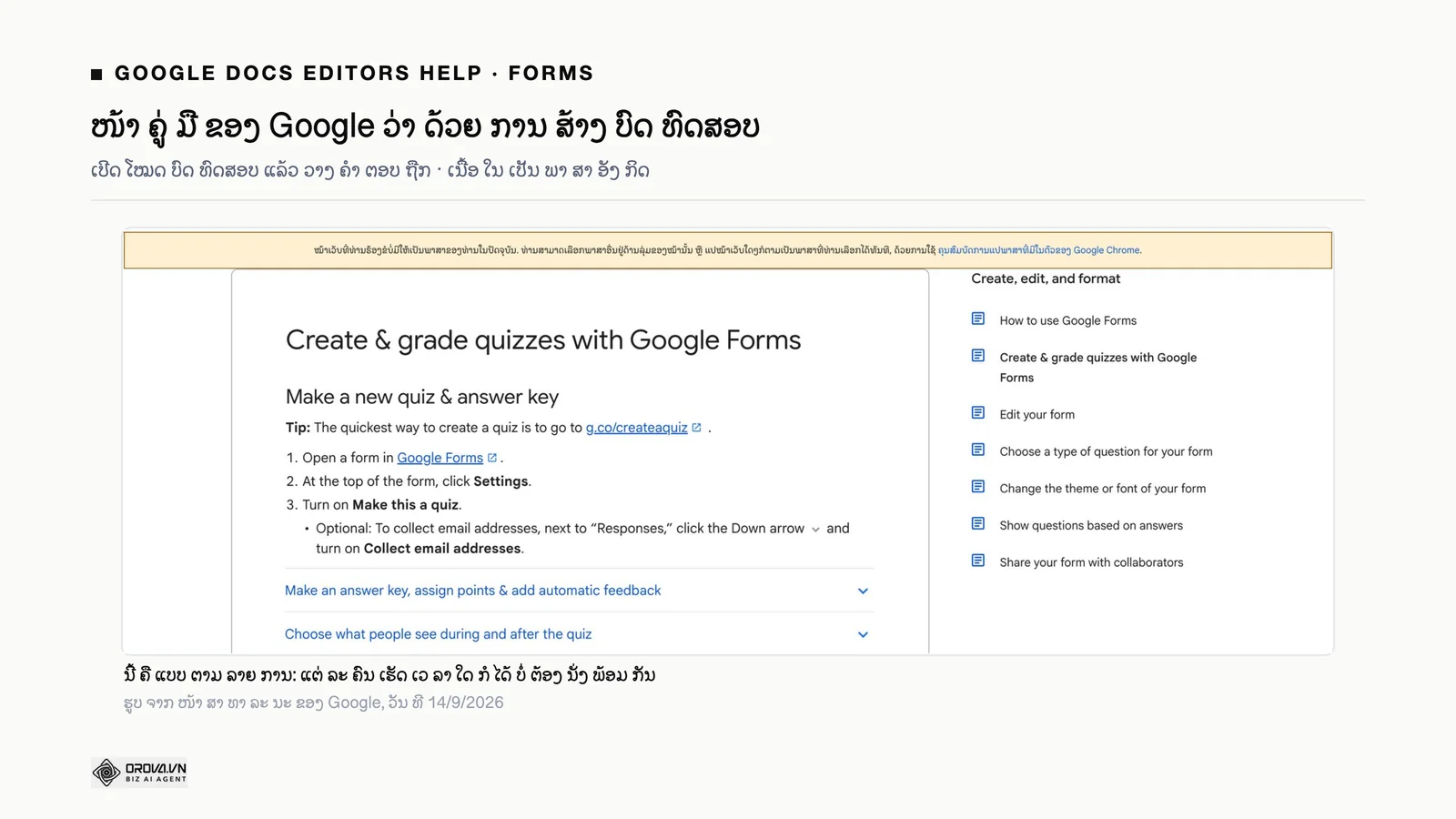Click external-link icon after g.co/createaquiz
The height and width of the screenshot is (819, 1456).
[697, 428]
